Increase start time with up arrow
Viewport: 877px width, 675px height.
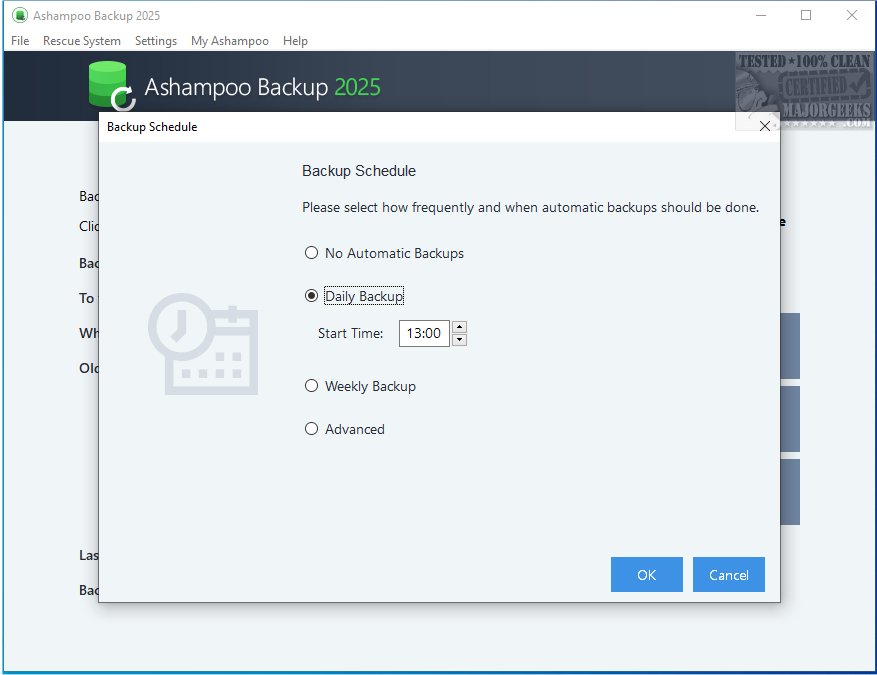[459, 327]
